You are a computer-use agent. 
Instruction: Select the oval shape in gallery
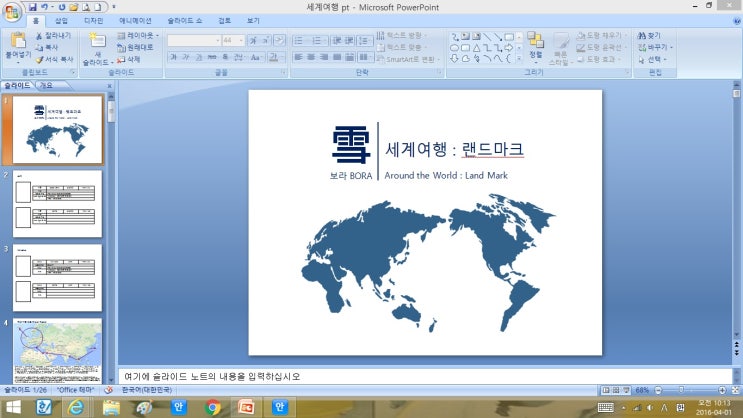click(x=454, y=48)
